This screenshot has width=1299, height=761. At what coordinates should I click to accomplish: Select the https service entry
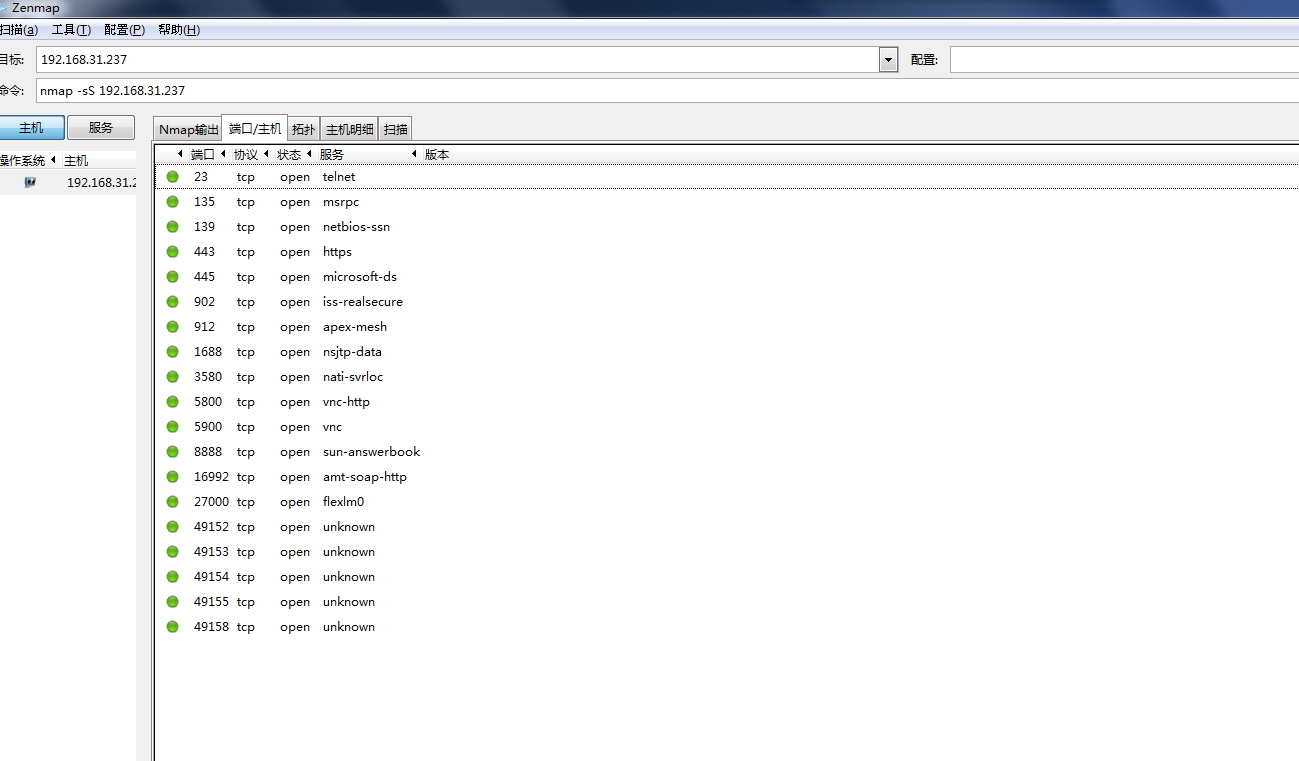[337, 252]
